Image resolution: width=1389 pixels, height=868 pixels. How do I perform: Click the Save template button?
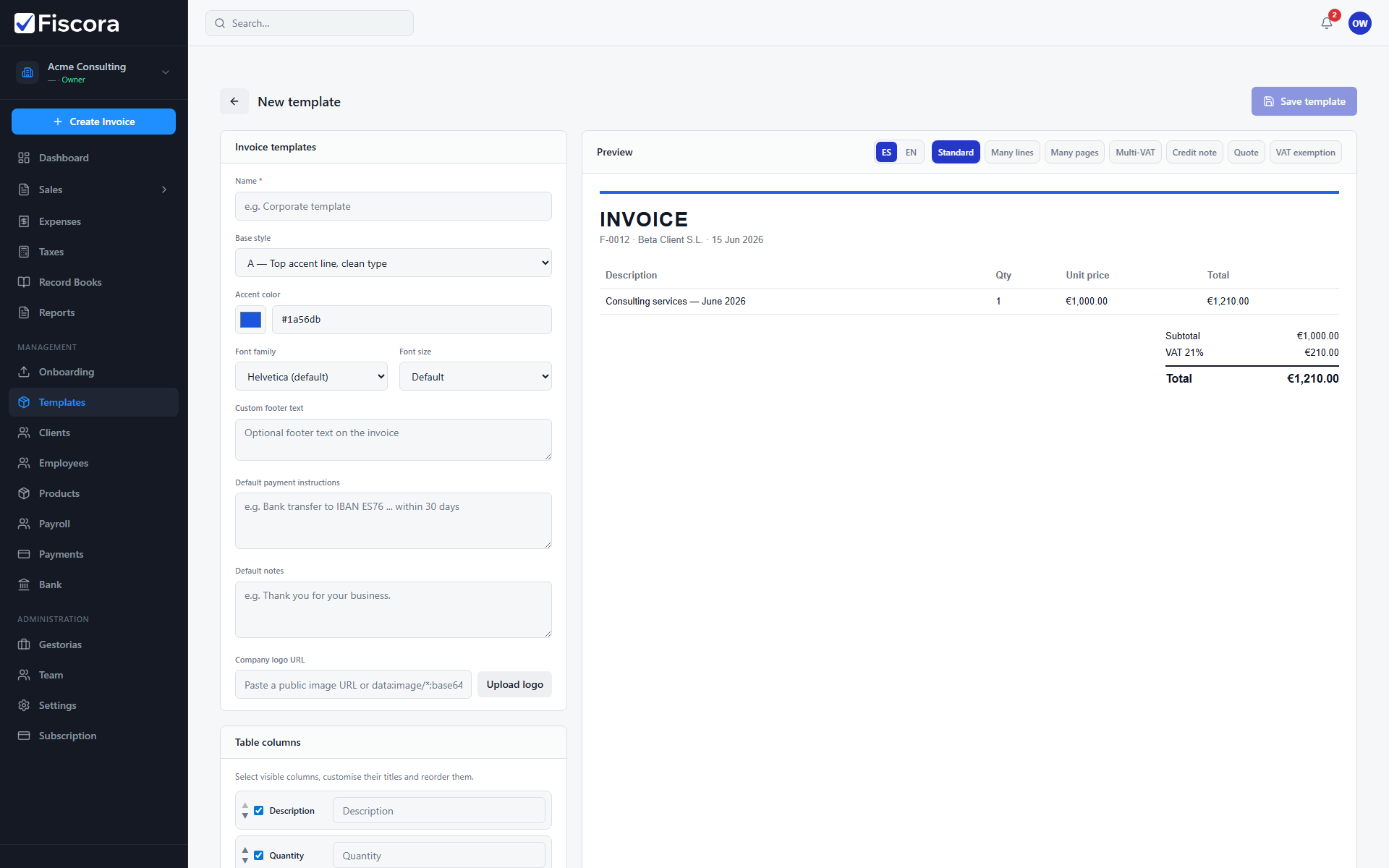click(1304, 101)
